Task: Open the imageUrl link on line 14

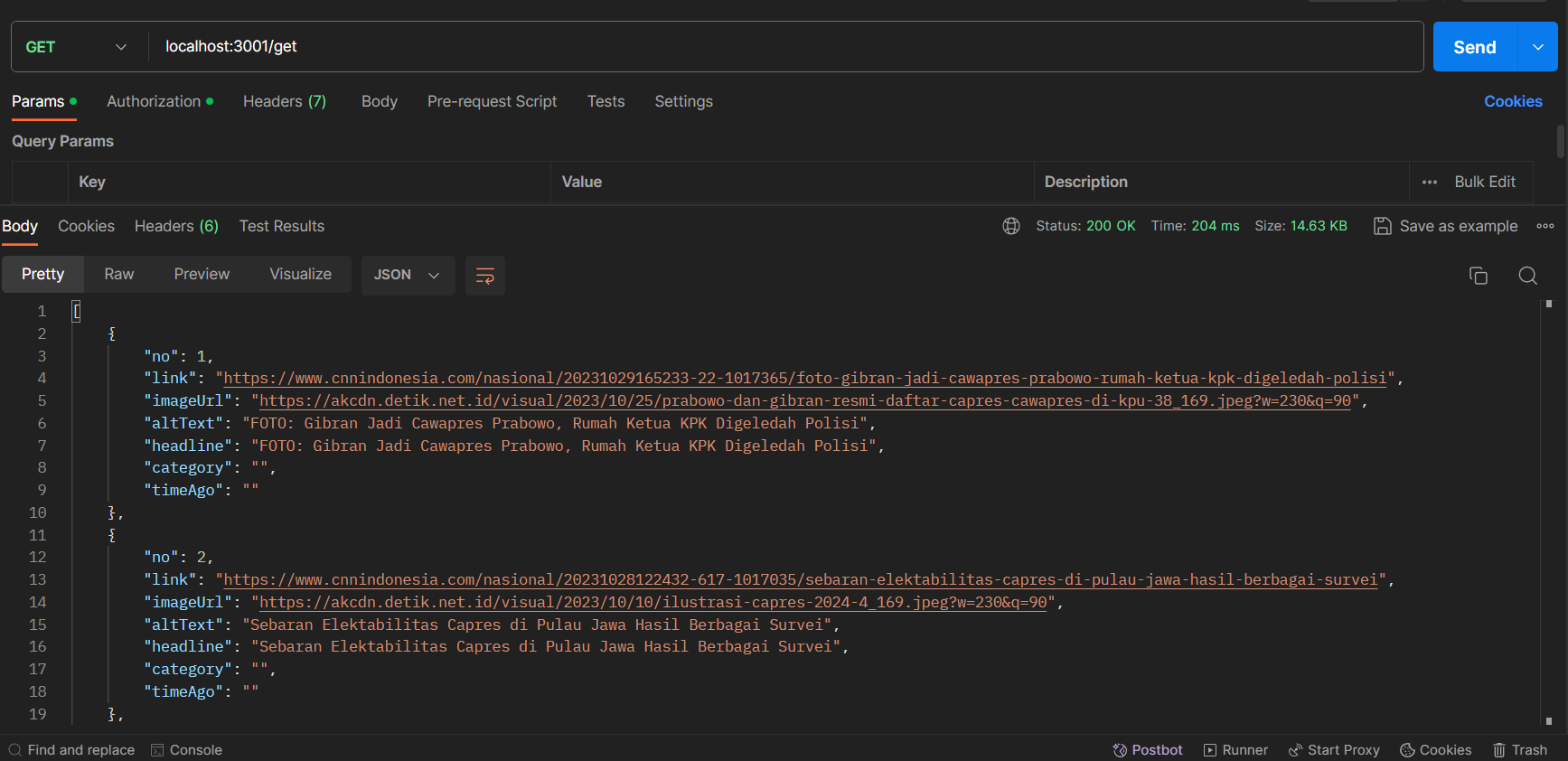Action: 653,602
